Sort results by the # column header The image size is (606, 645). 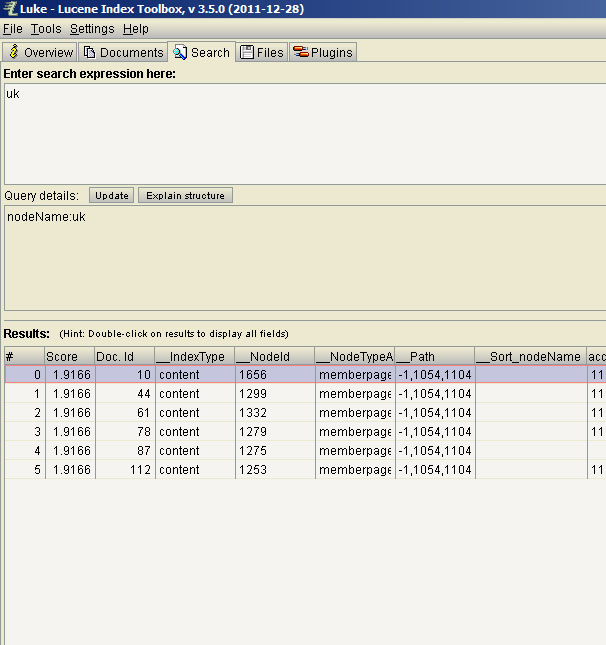point(24,356)
